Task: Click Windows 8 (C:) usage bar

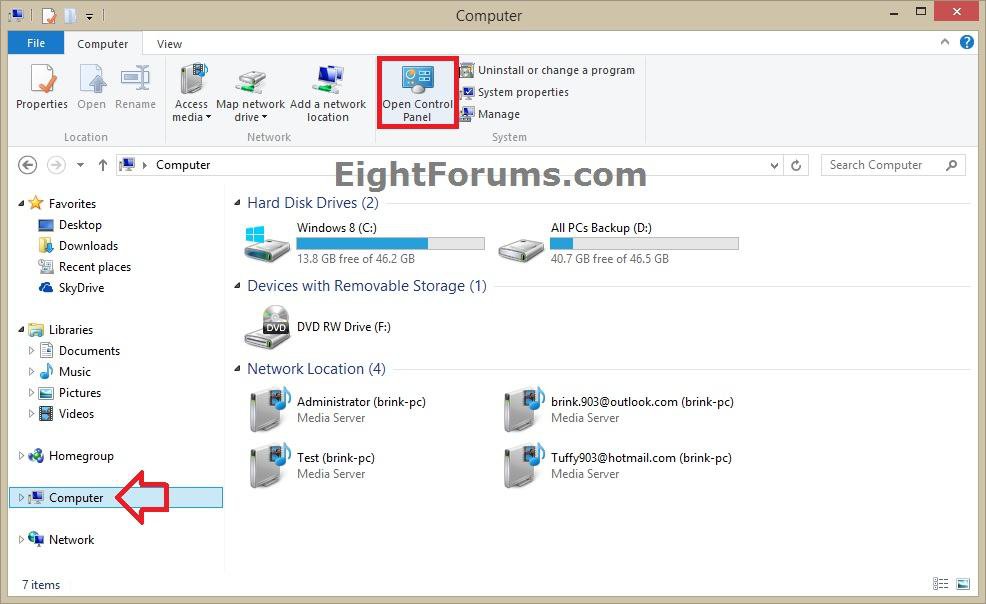Action: click(391, 243)
